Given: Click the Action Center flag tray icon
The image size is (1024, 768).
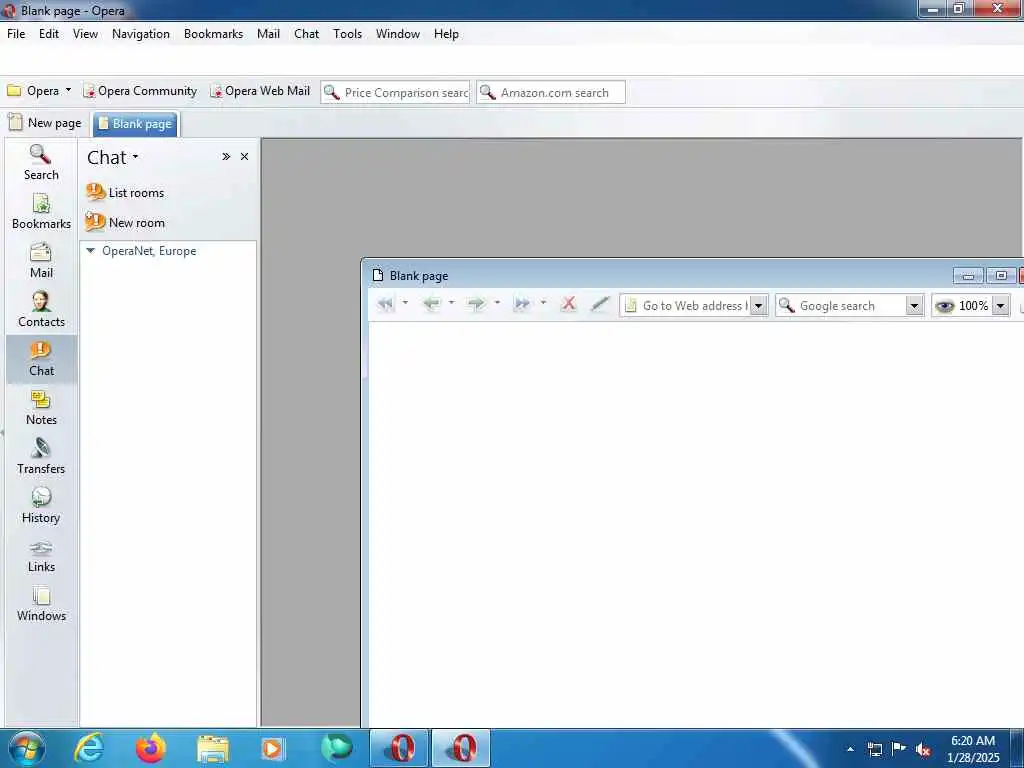Looking at the screenshot, I should pyautogui.click(x=899, y=749).
